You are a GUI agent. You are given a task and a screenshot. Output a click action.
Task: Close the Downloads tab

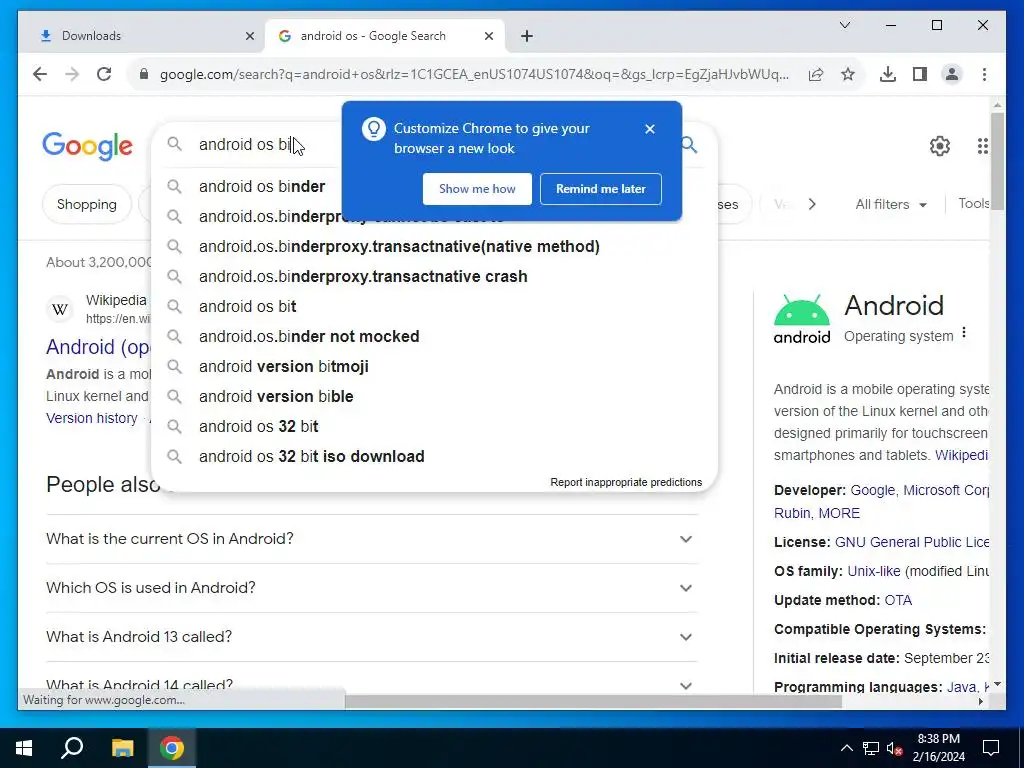coord(249,36)
